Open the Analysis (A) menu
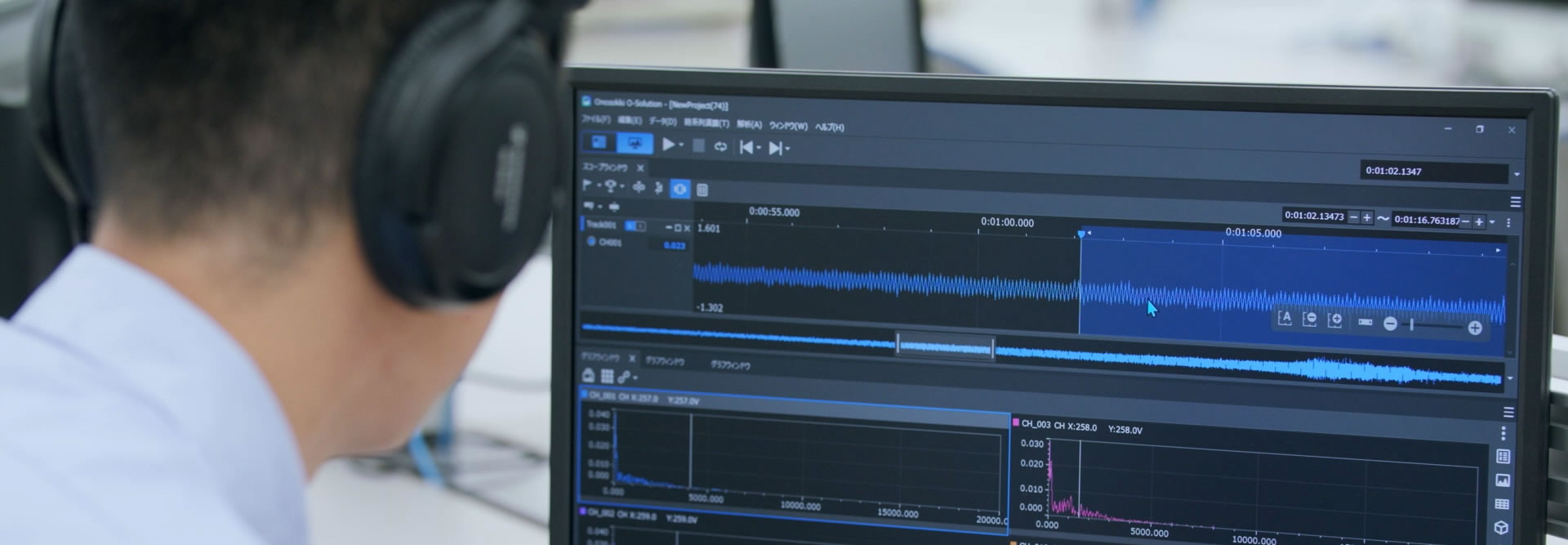This screenshot has width=1568, height=545. (x=749, y=124)
